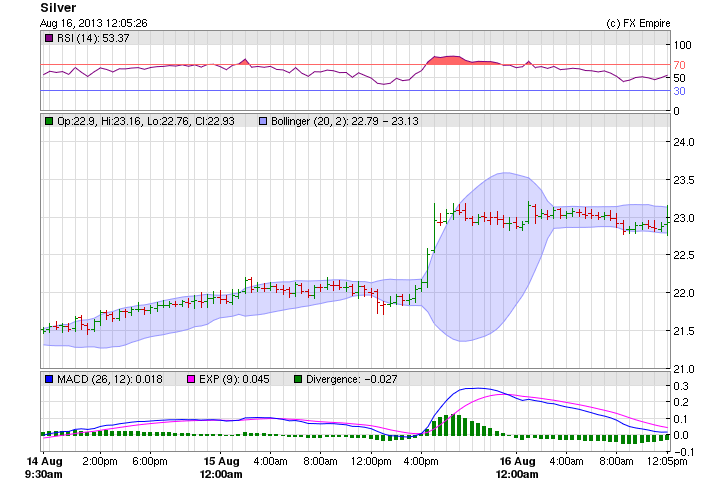Click the RSI axis value 50
710x487 pixels.
tap(679, 78)
